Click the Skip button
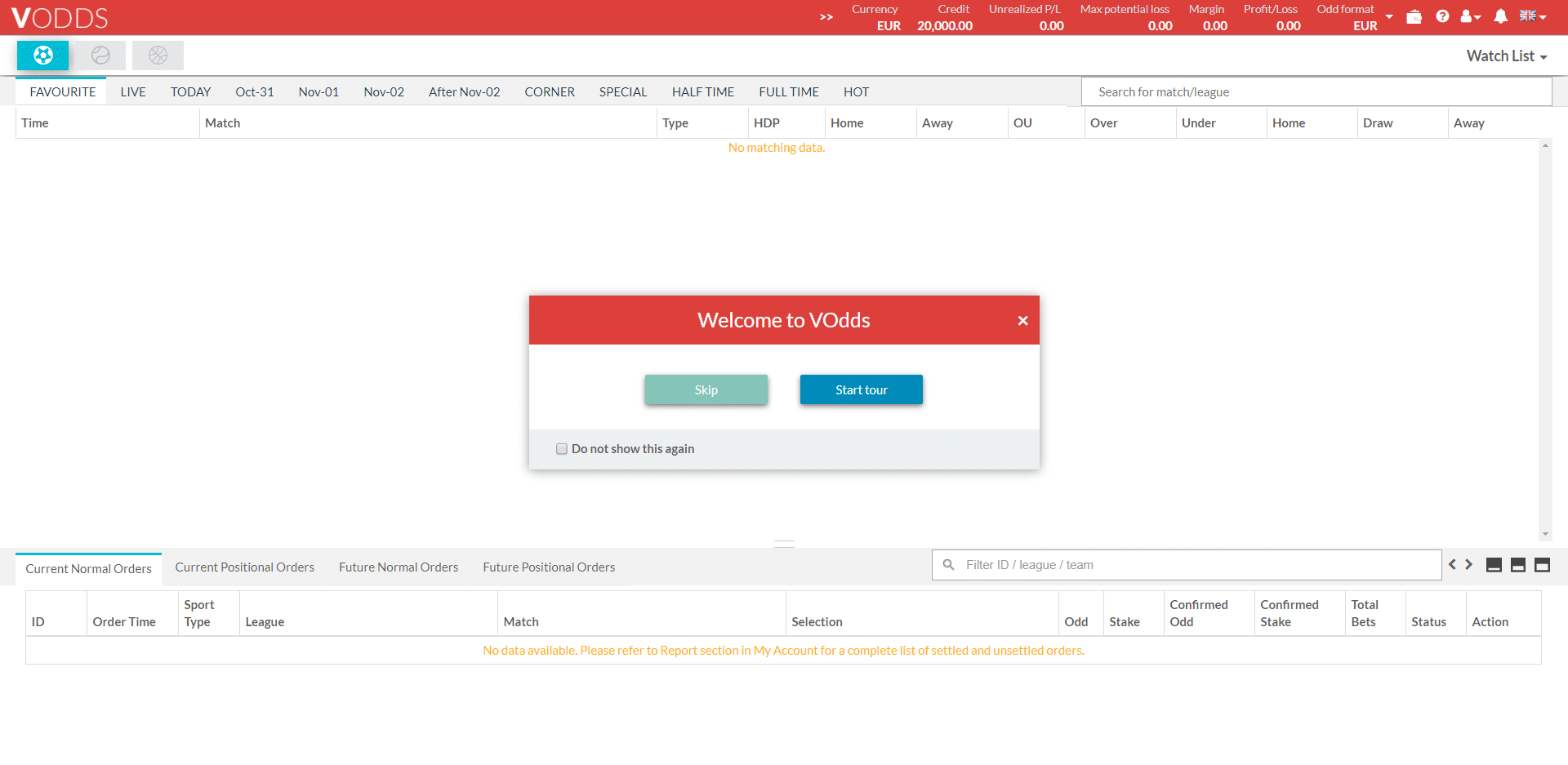This screenshot has height=765, width=1568. (706, 389)
